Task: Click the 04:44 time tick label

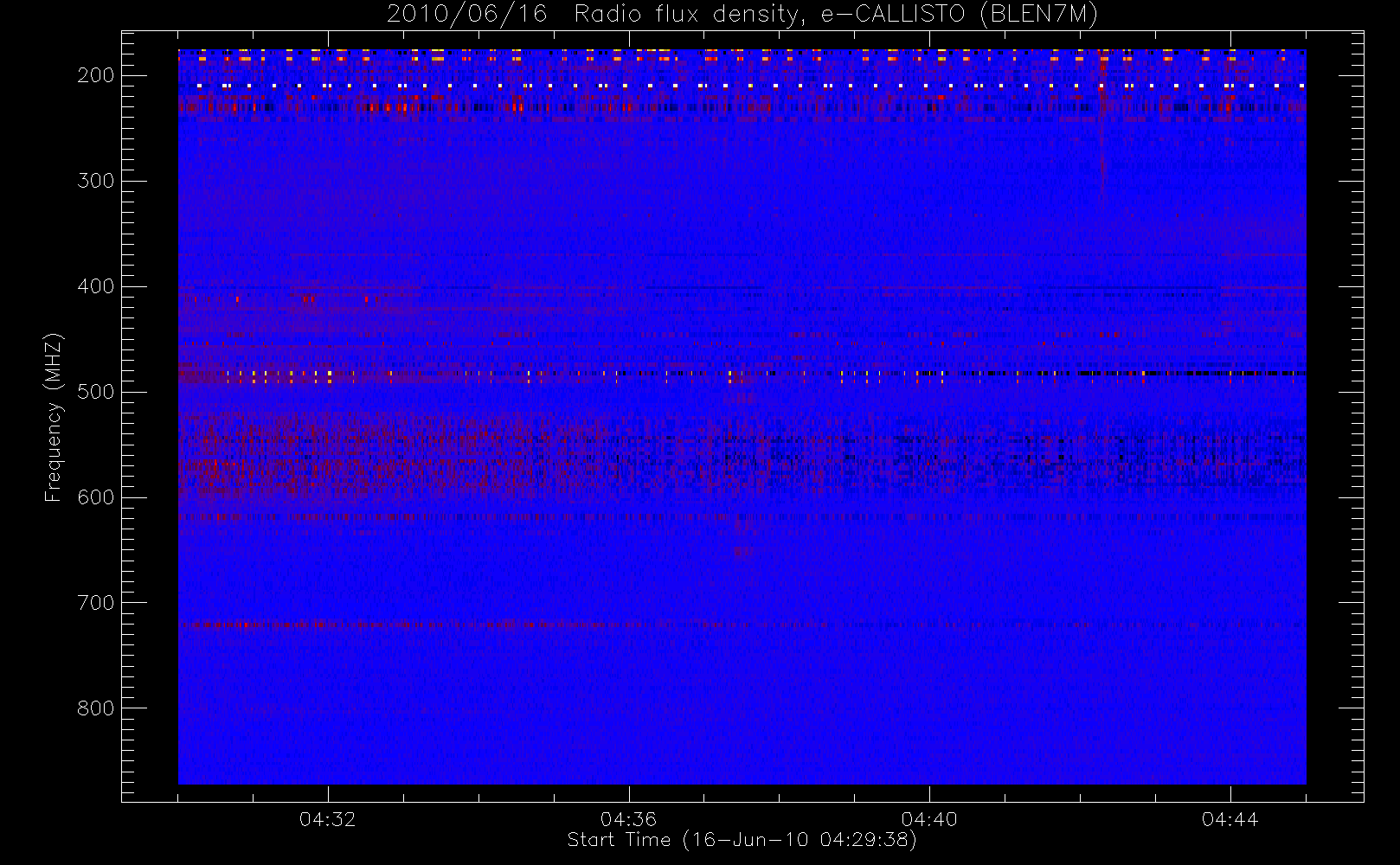Action: tap(1230, 819)
